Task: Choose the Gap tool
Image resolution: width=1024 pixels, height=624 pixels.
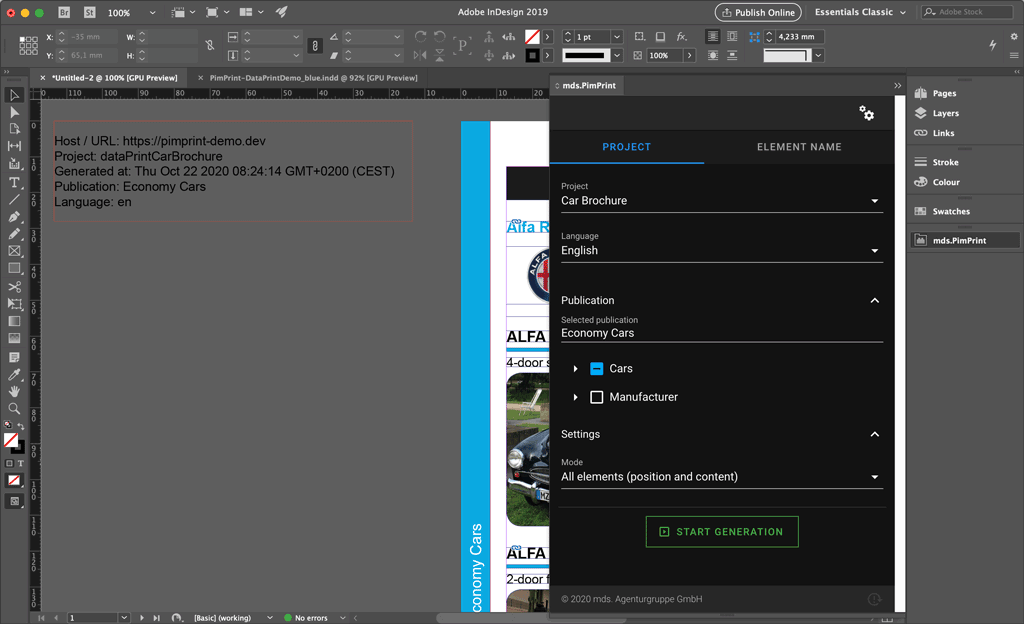Action: (14, 146)
